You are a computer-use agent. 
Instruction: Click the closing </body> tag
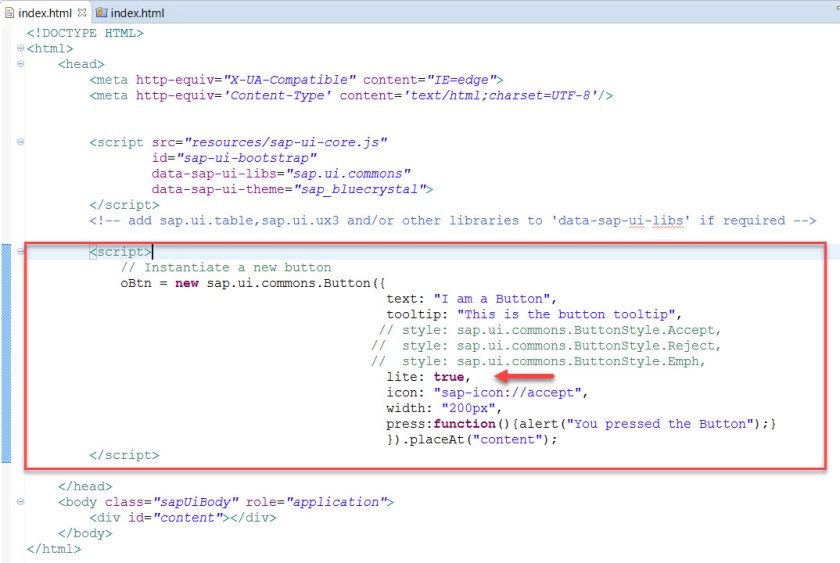(x=85, y=533)
